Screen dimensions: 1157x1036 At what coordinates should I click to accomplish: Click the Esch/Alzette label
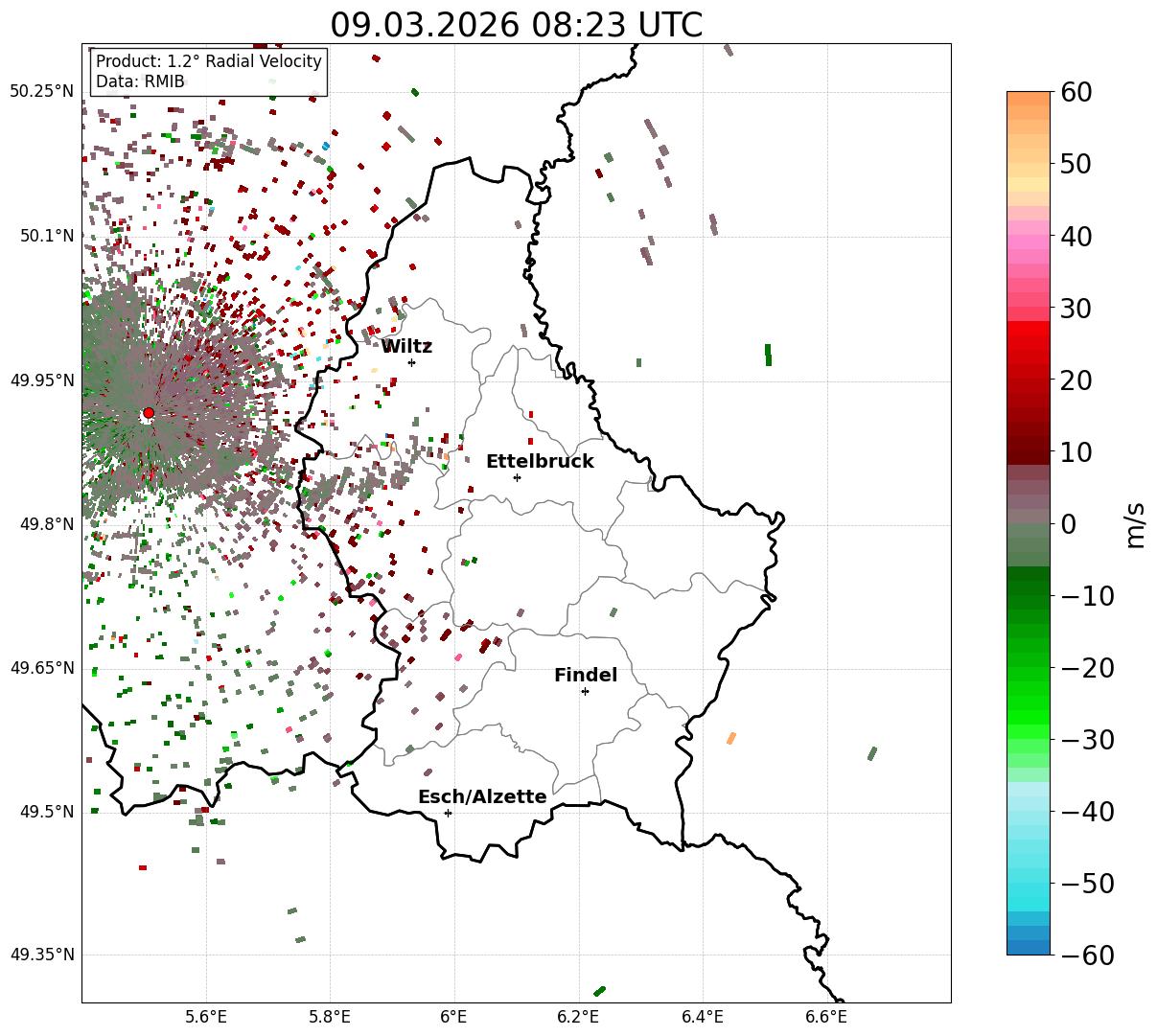(x=482, y=797)
